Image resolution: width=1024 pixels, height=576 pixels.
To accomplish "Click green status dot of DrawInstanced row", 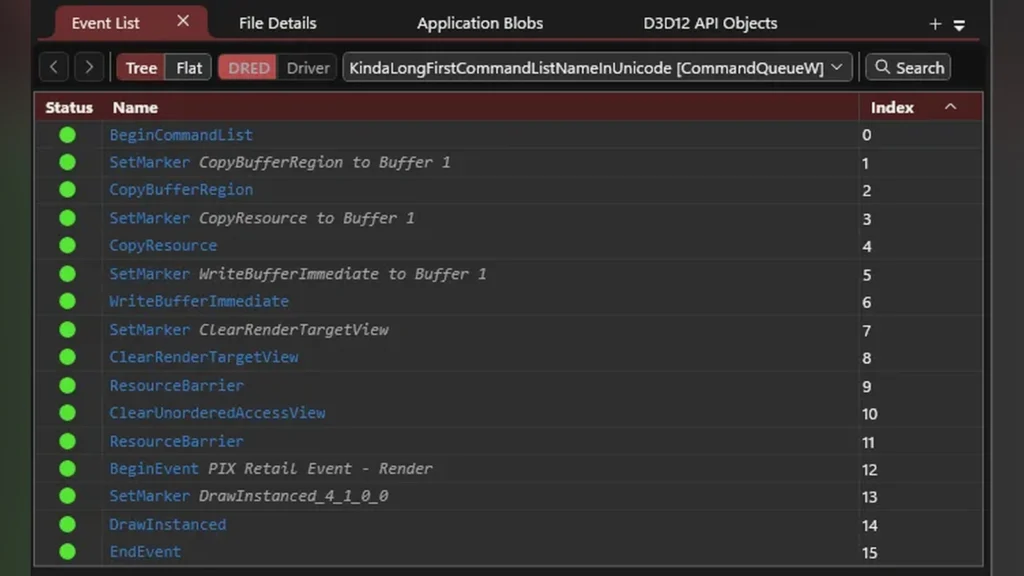I will coord(67,524).
